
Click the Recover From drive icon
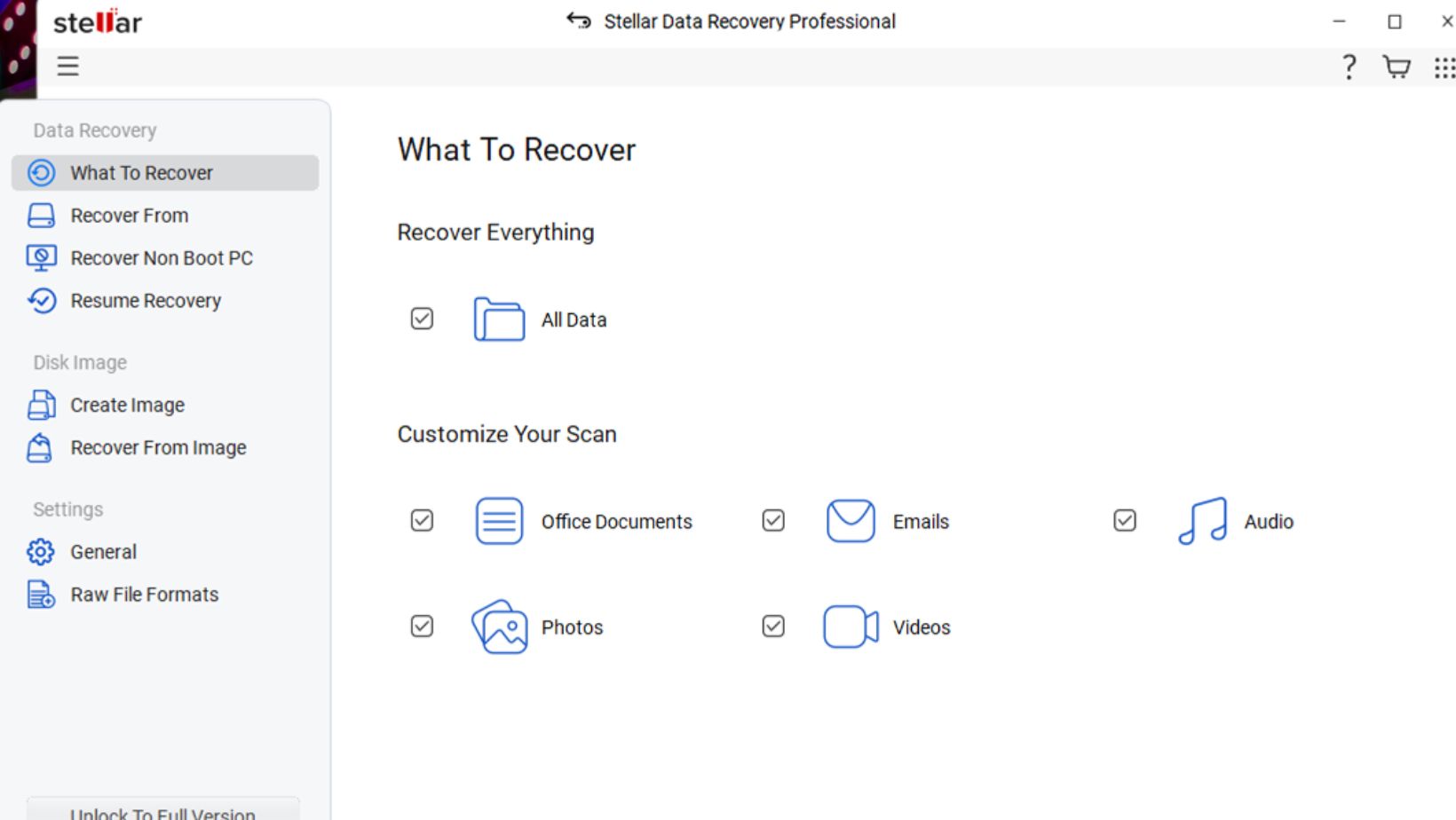41,216
